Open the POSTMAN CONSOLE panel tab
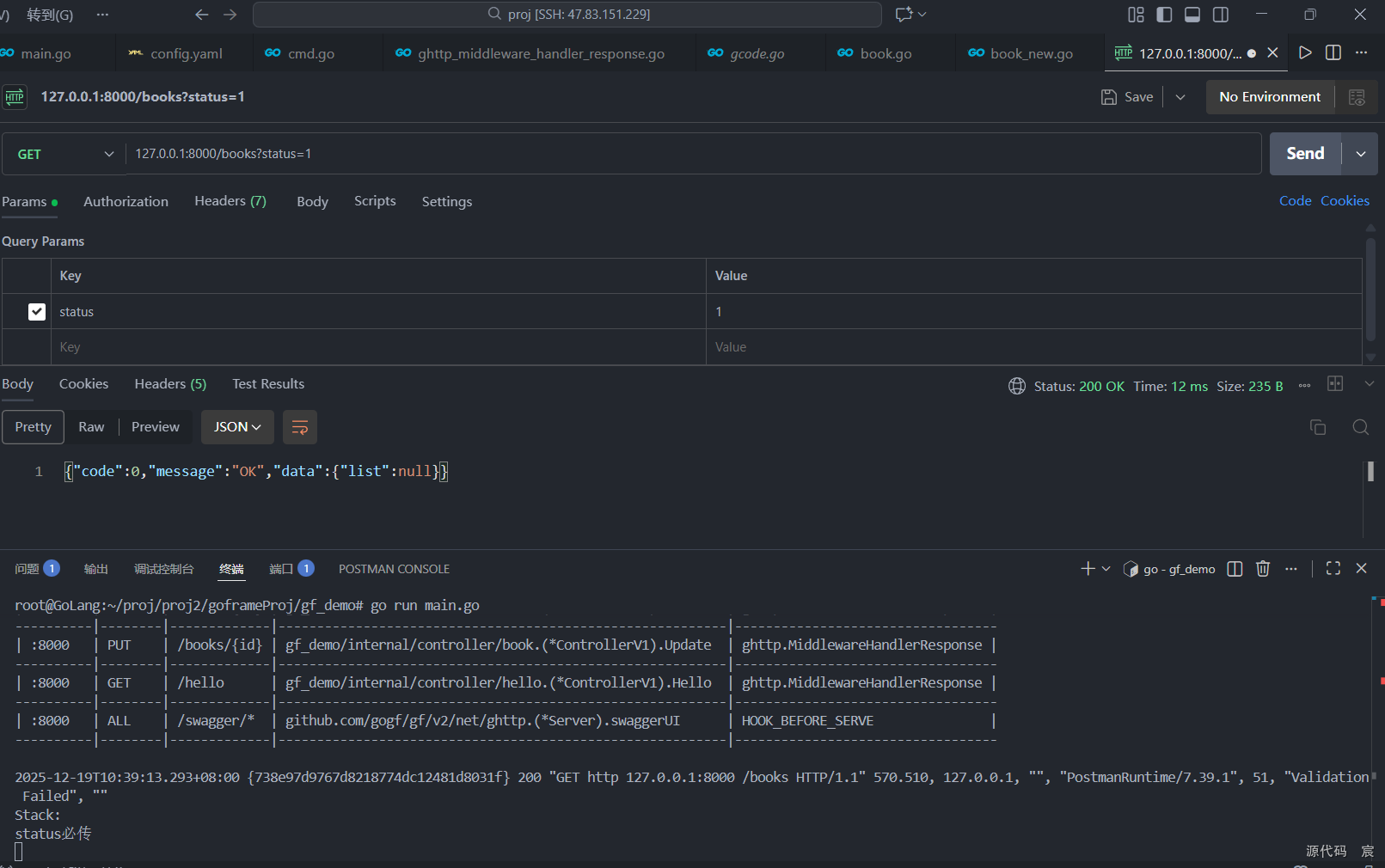Image resolution: width=1385 pixels, height=868 pixels. [x=395, y=569]
